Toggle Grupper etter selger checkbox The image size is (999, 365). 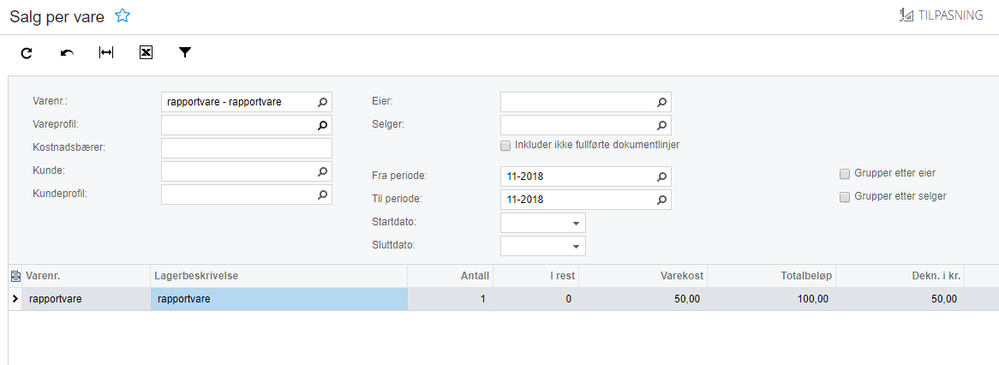(x=845, y=197)
